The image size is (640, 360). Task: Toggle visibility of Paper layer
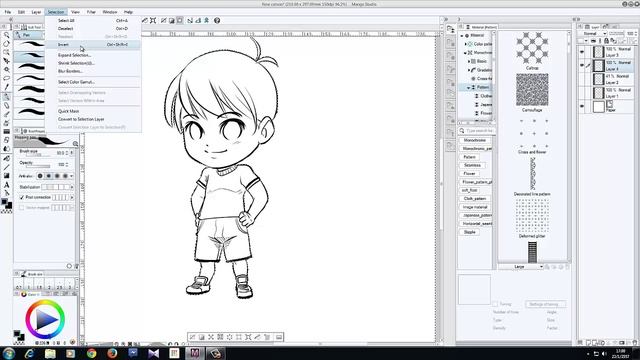[582, 107]
